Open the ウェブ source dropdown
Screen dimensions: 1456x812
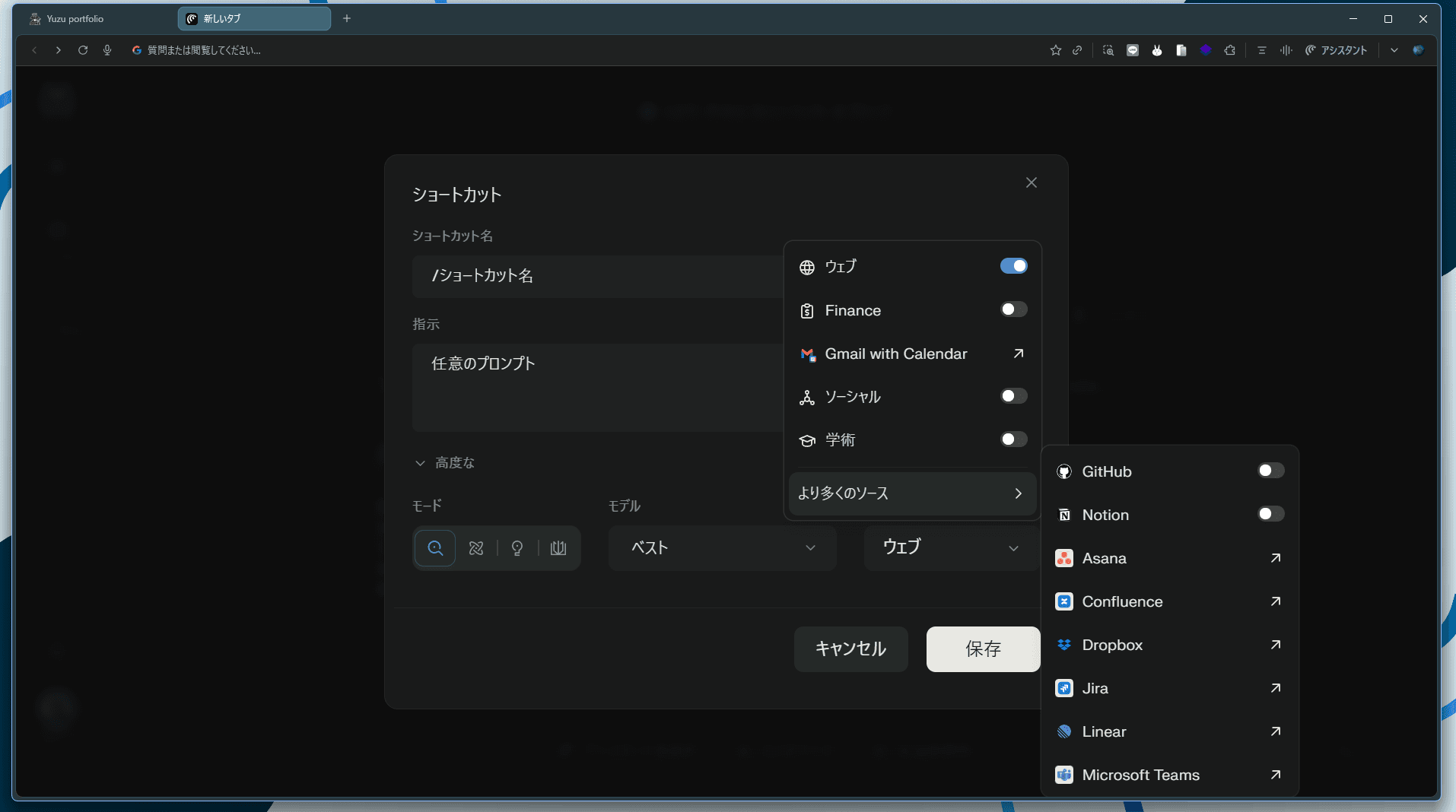point(950,548)
